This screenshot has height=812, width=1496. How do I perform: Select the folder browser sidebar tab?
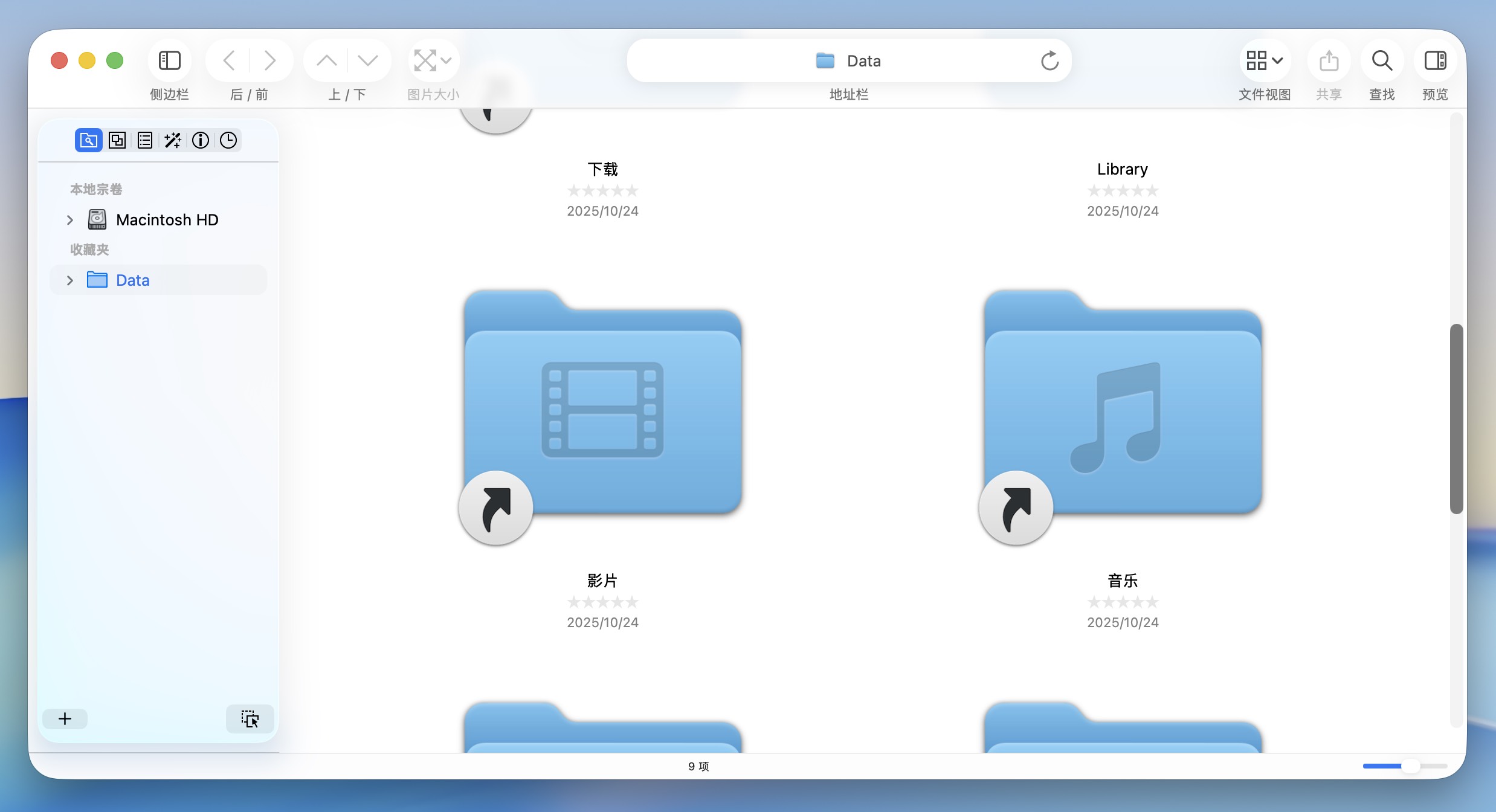[x=88, y=140]
